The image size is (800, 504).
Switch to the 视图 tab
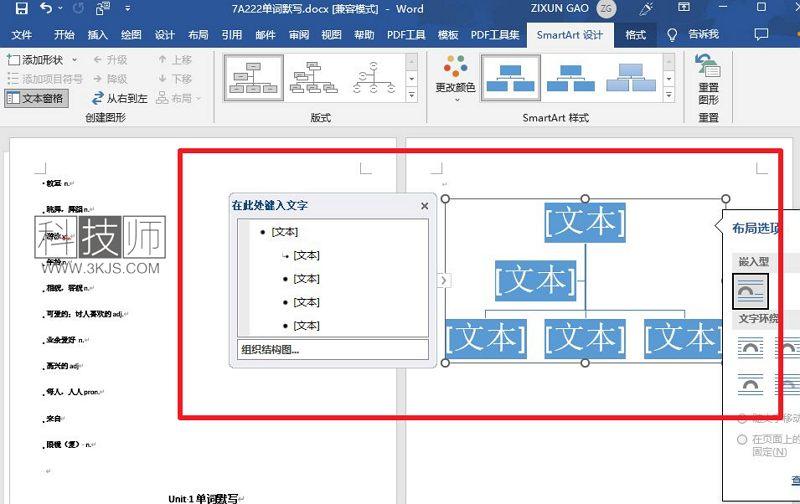tap(331, 35)
